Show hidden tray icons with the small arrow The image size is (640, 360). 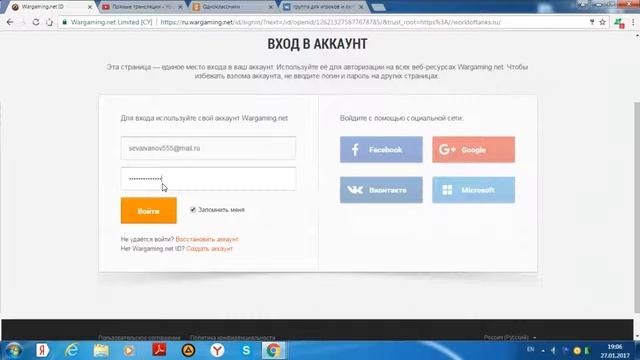click(x=543, y=350)
